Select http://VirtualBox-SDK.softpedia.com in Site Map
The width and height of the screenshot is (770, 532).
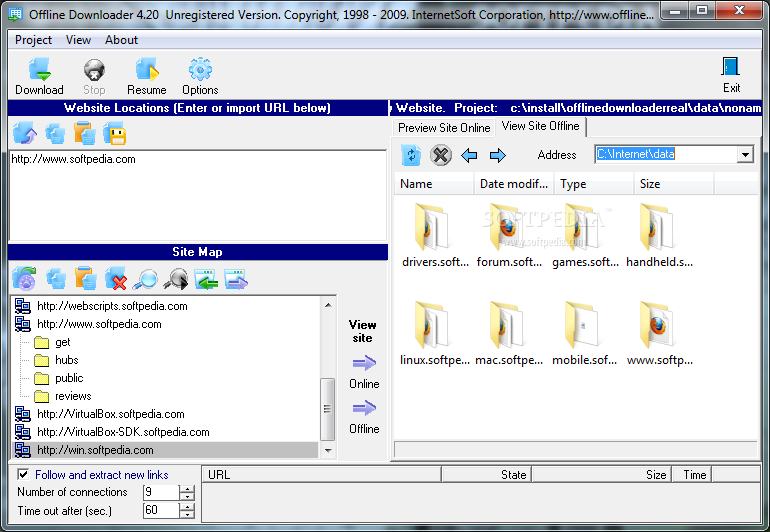click(123, 432)
